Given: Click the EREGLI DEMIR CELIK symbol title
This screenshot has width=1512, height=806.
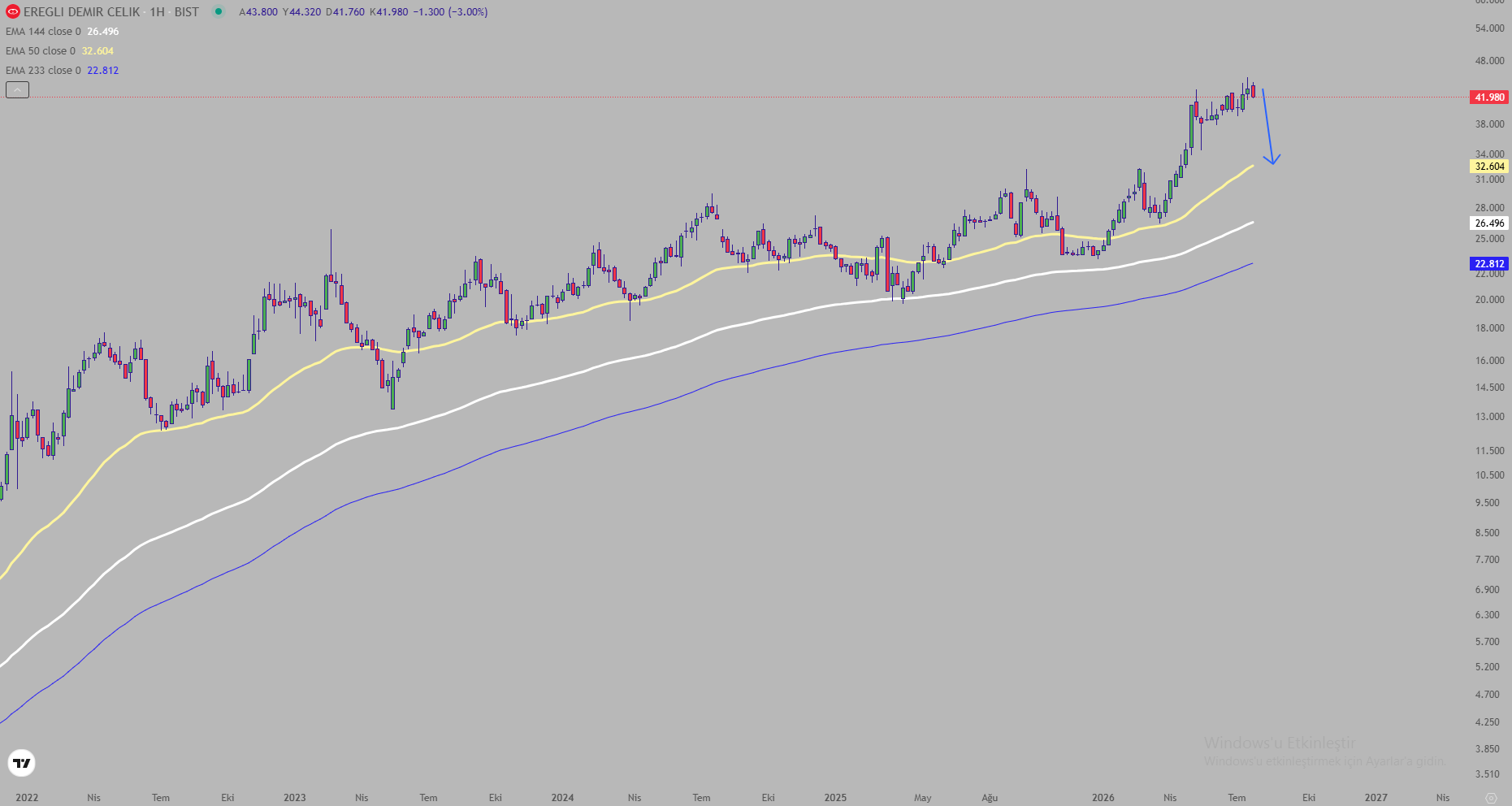Looking at the screenshot, I should click(x=82, y=12).
